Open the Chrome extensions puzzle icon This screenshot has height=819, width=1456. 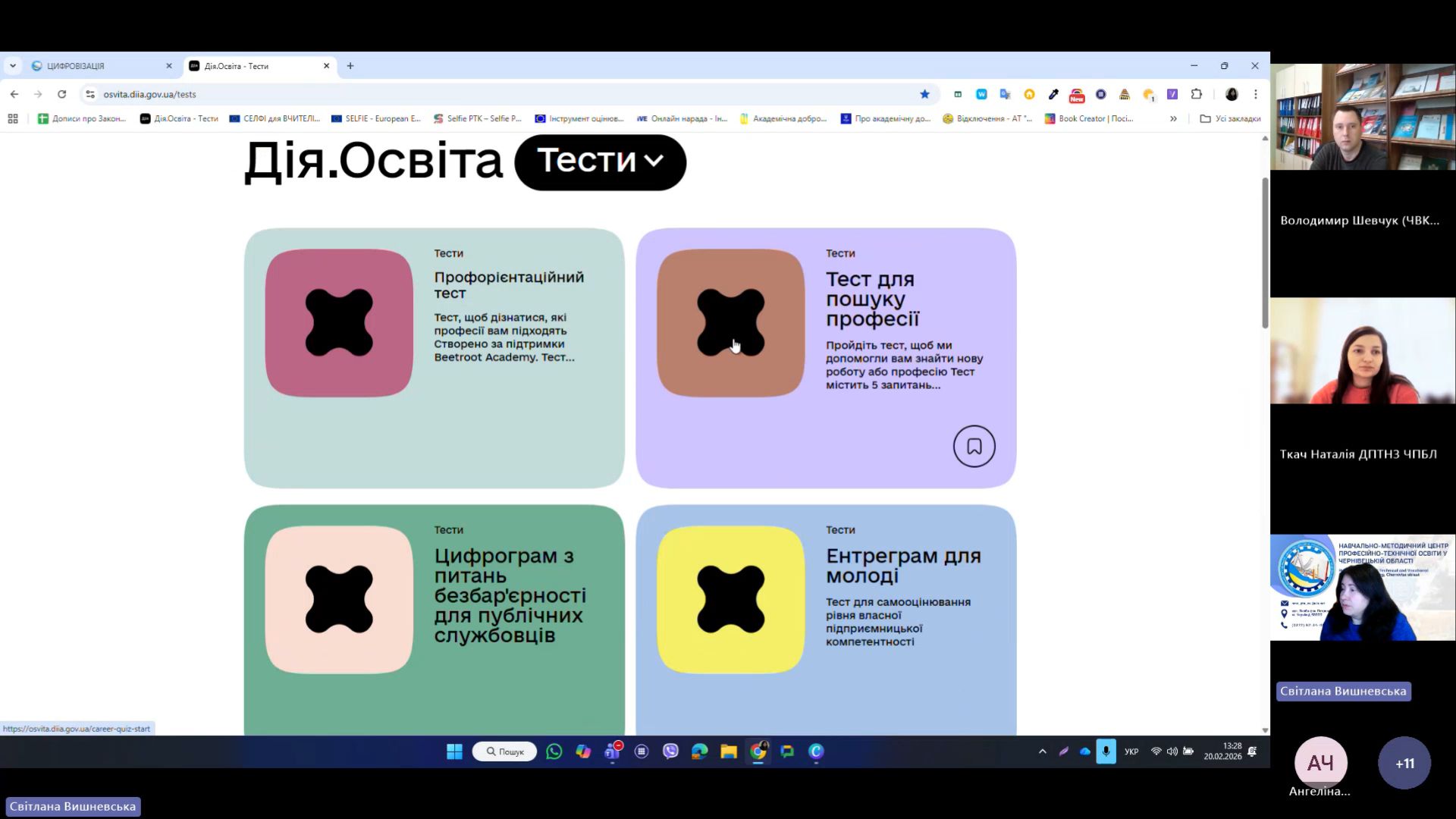click(1197, 94)
